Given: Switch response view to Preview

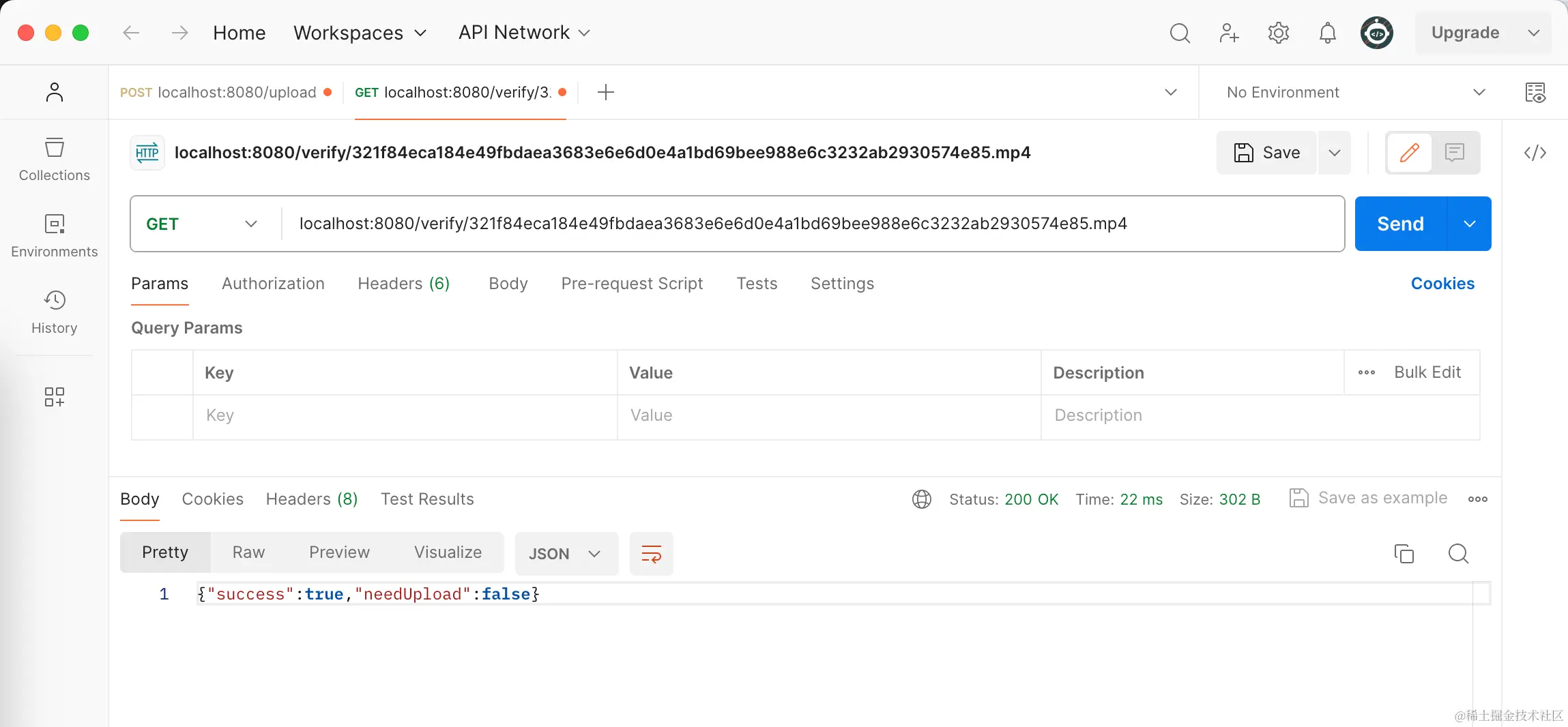Looking at the screenshot, I should [x=339, y=552].
